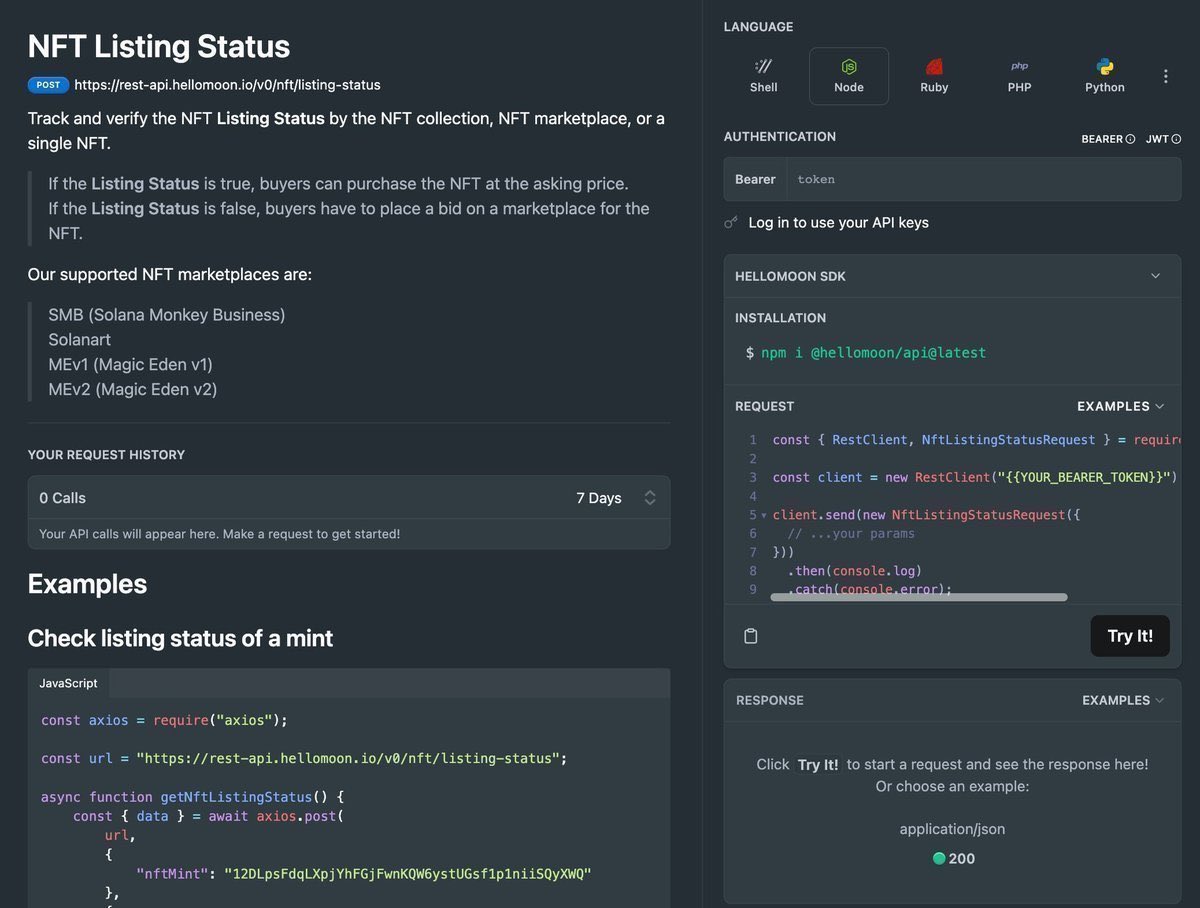Click the npm i @hellomoon/api@latest command
1200x908 pixels.
coord(873,353)
